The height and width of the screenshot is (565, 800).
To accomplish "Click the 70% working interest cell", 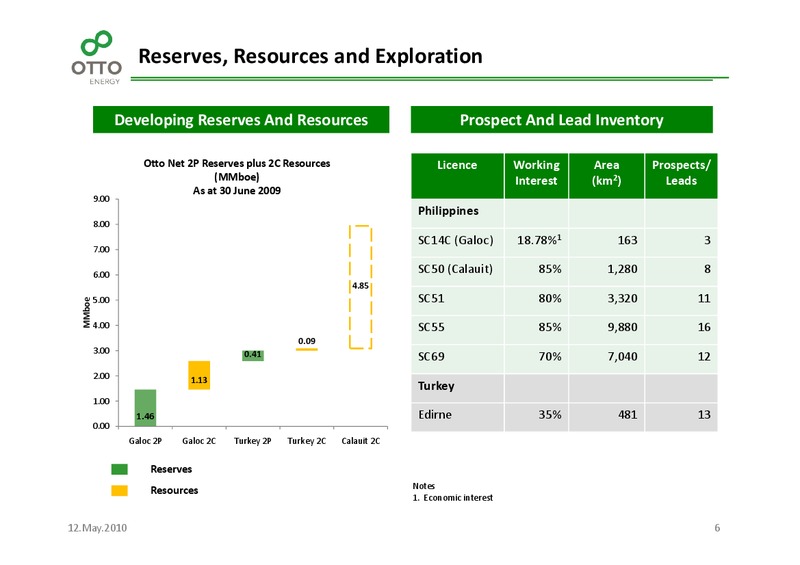I will tap(536, 358).
